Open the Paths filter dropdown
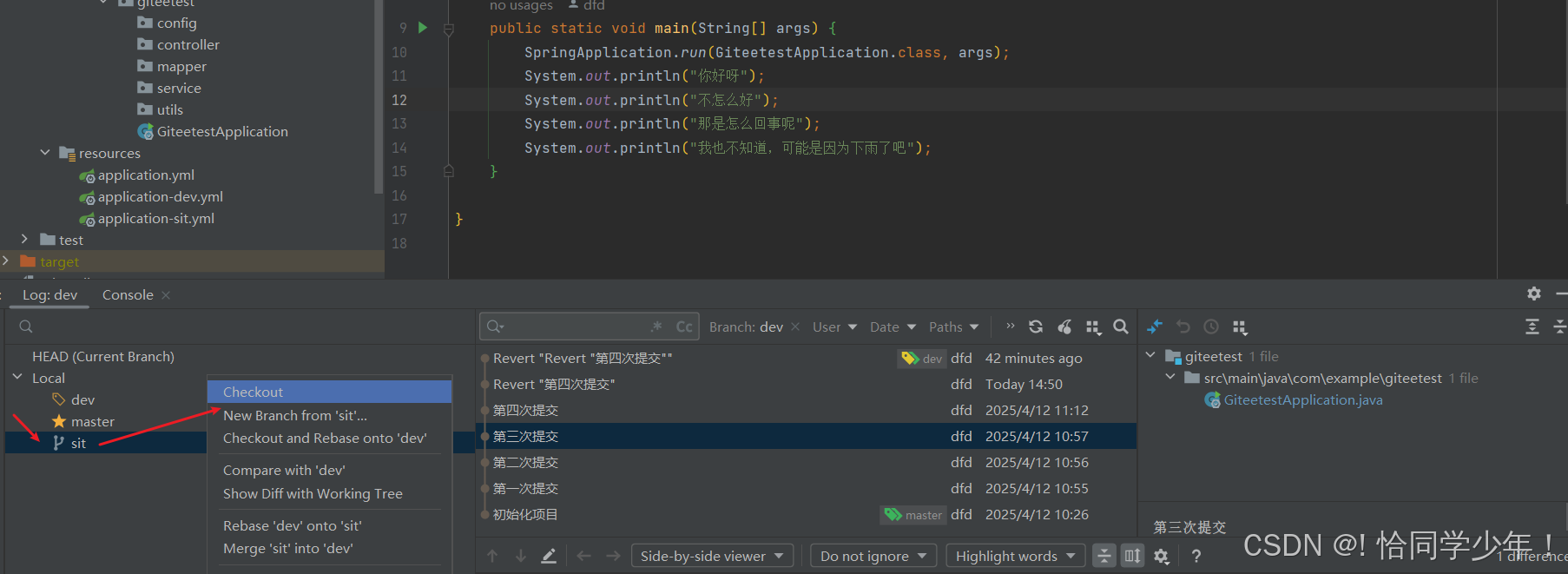The height and width of the screenshot is (574, 1568). point(953,327)
